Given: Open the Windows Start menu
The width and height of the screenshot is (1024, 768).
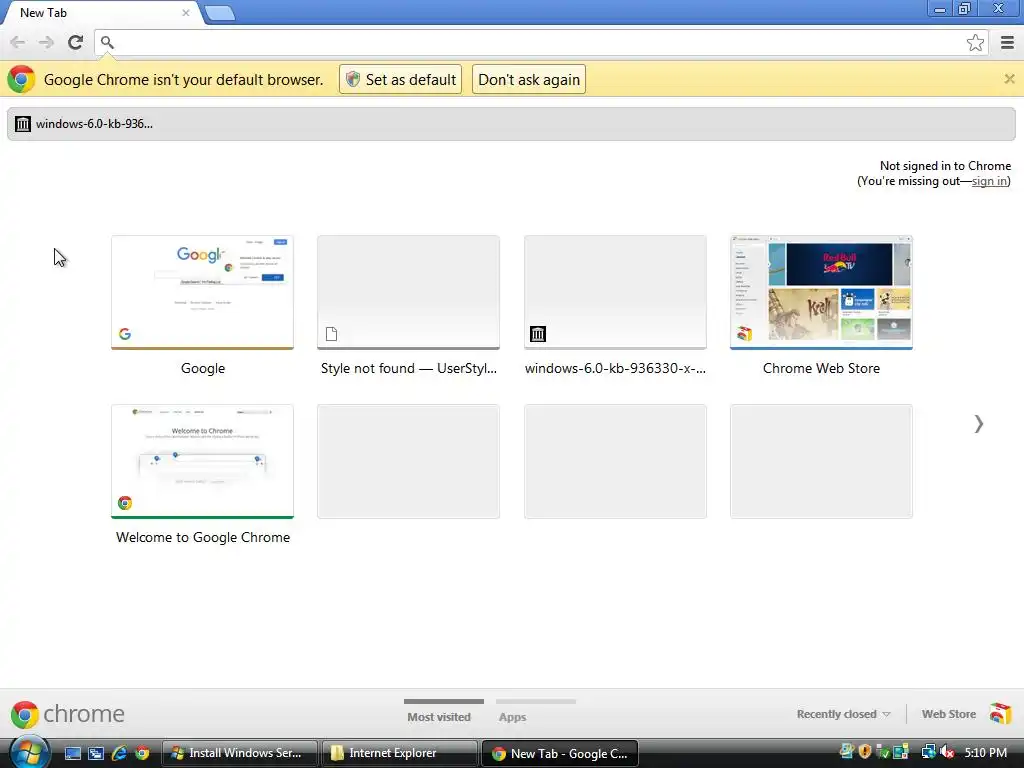Looking at the screenshot, I should coord(28,752).
